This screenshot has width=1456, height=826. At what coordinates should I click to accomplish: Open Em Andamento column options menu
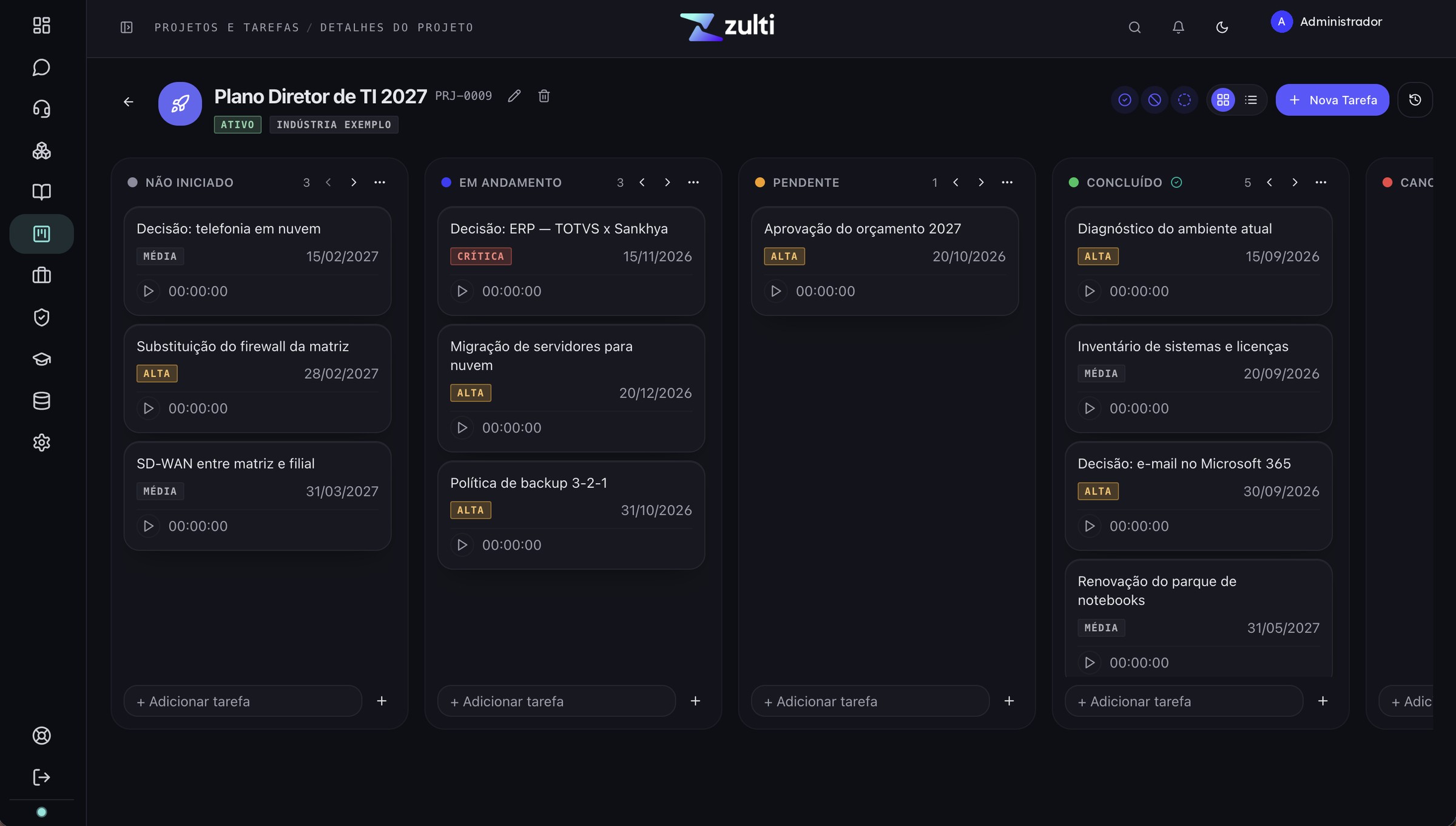693,182
